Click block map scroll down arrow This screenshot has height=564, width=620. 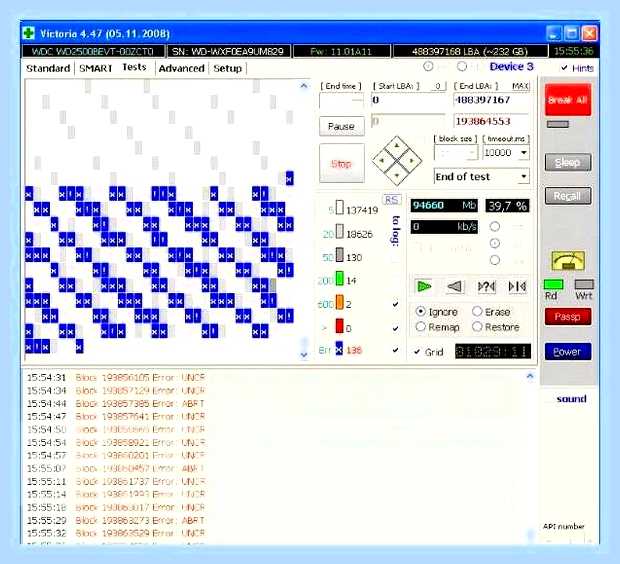pos(304,355)
